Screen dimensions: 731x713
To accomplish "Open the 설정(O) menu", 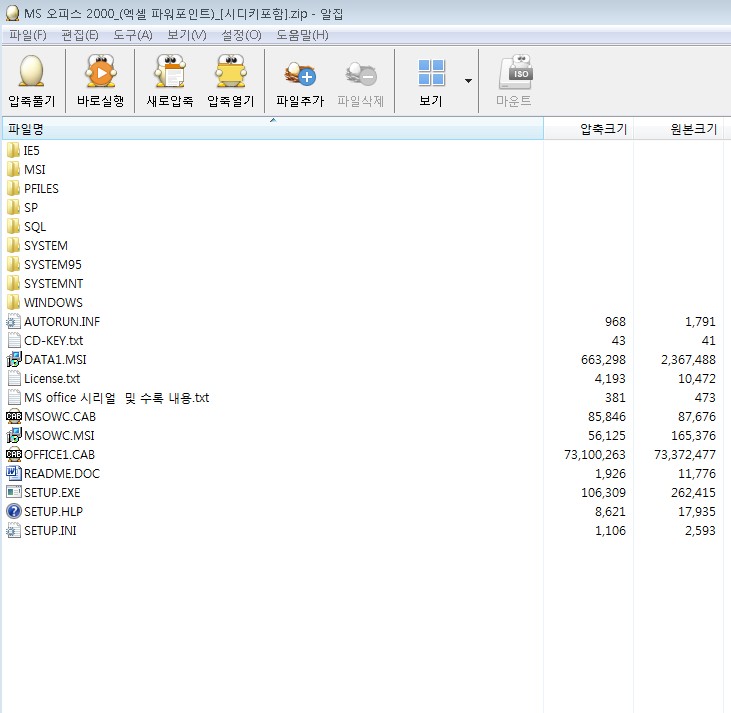I will [x=241, y=35].
